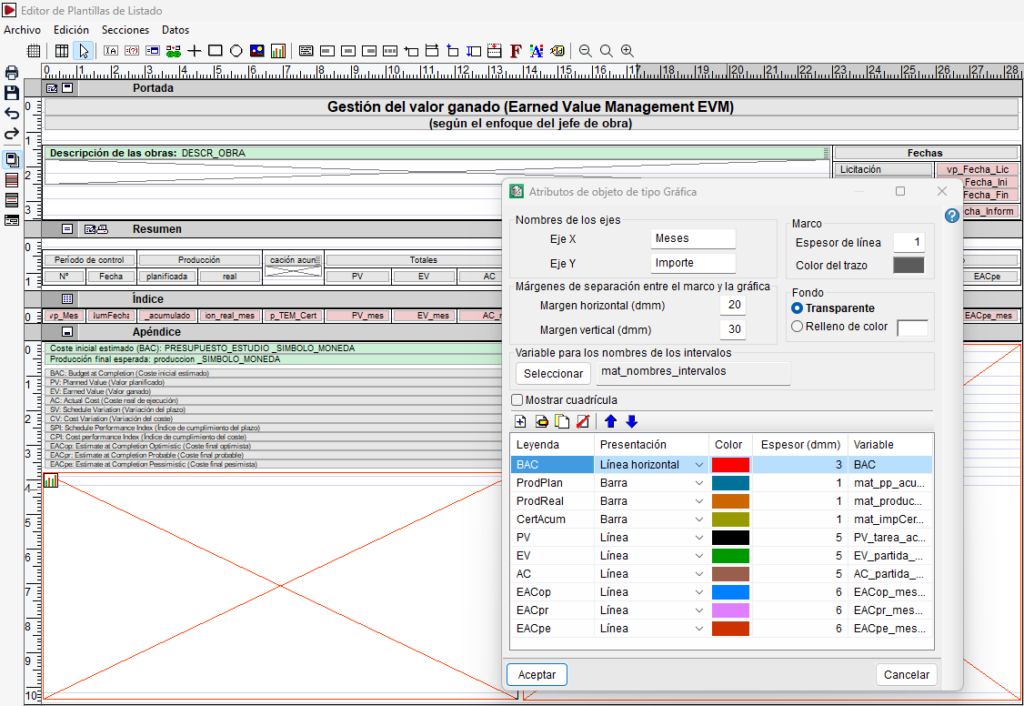Move series up with blue up arrow

611,421
